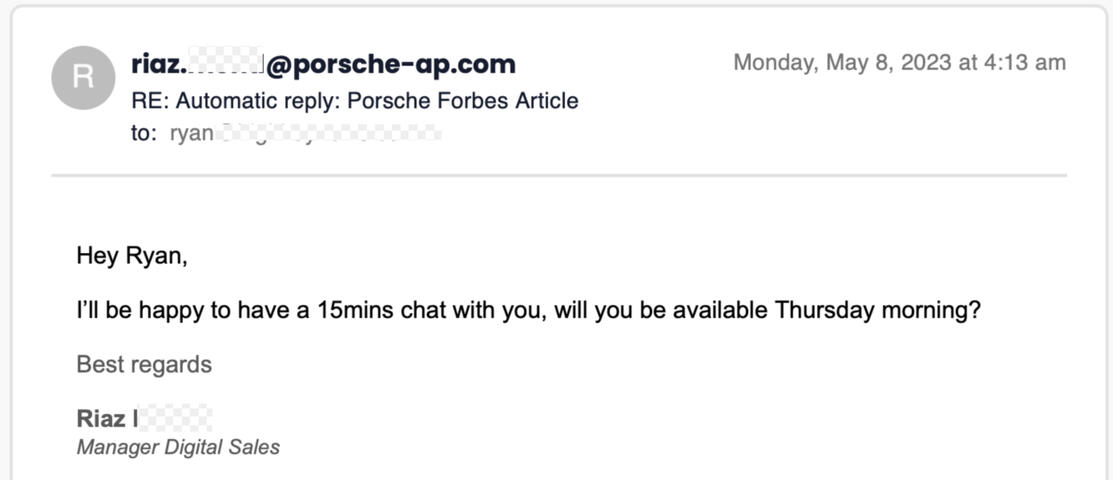Screen dimensions: 1113x480
Task: Click the words "Thursday morning?" in body
Action: tap(877, 310)
